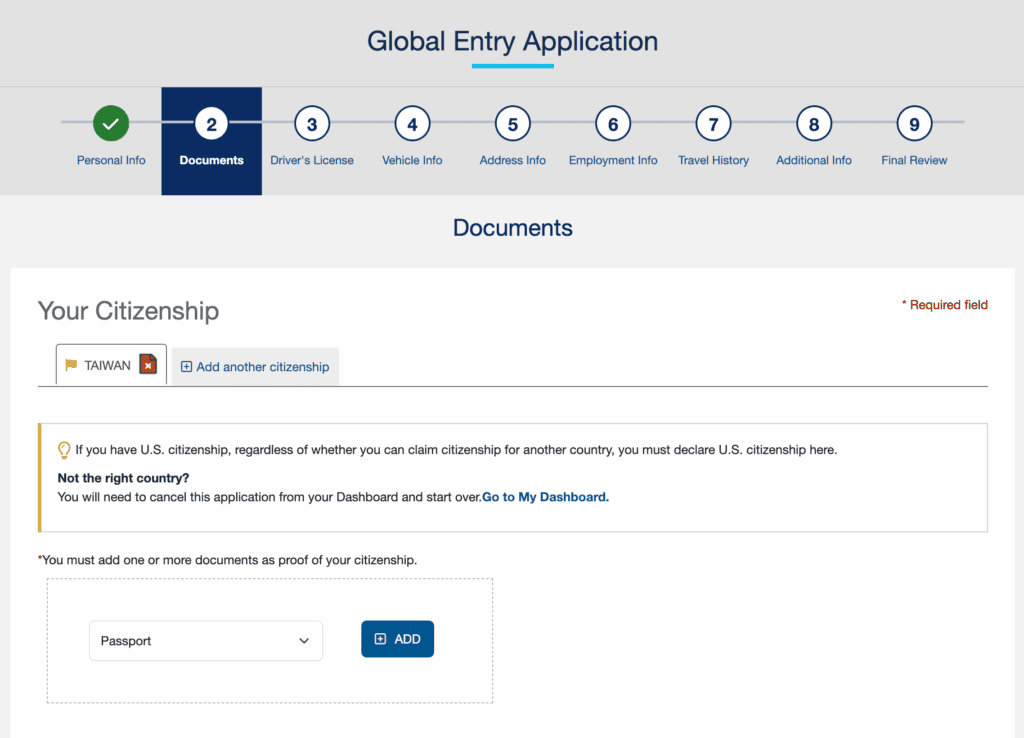Select the Additional Info step
Screen dimensions: 1024x738
[x=813, y=123]
